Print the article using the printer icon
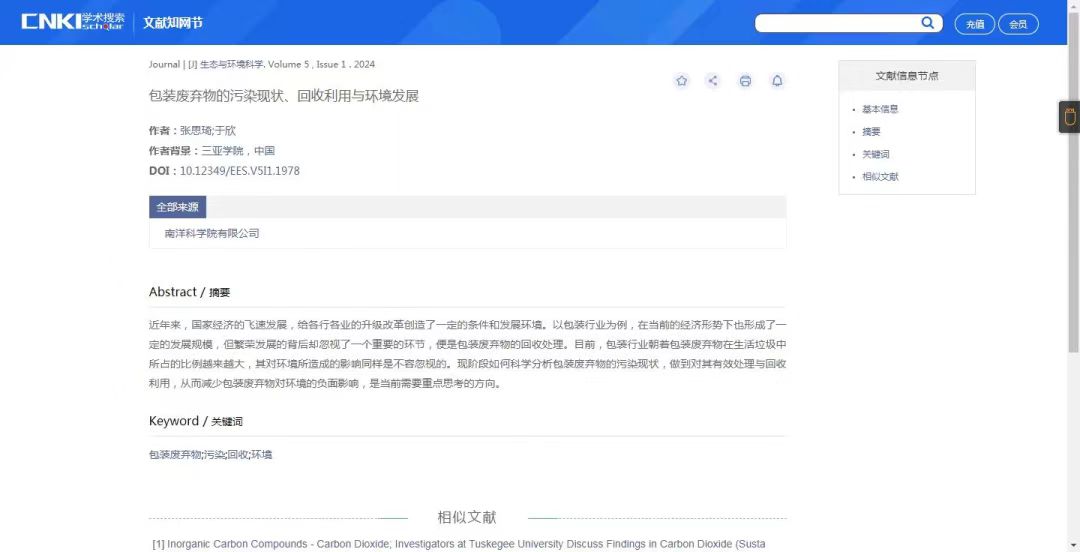The height and width of the screenshot is (552, 1080). [x=745, y=81]
